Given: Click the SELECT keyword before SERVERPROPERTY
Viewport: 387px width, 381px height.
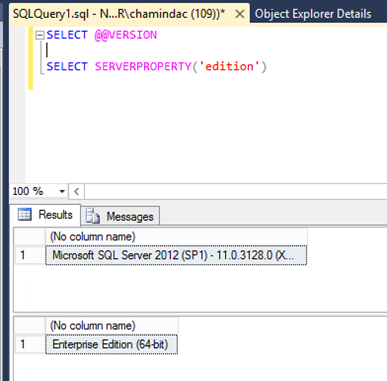Looking at the screenshot, I should [67, 66].
